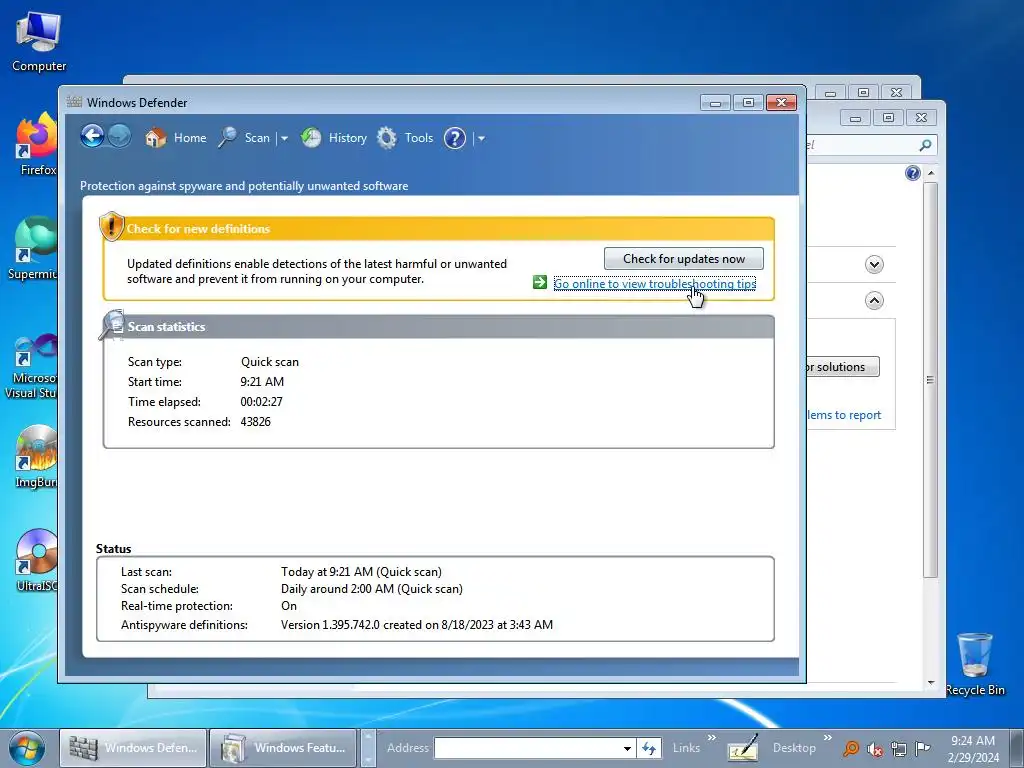Select the History menu label
Image resolution: width=1024 pixels, height=768 pixels.
point(347,138)
